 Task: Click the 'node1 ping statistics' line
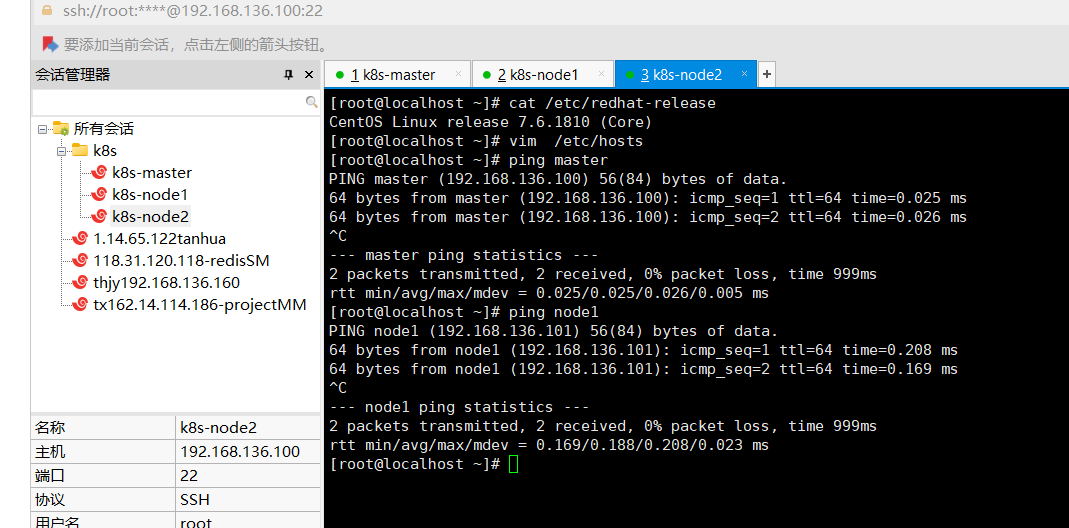coord(459,407)
